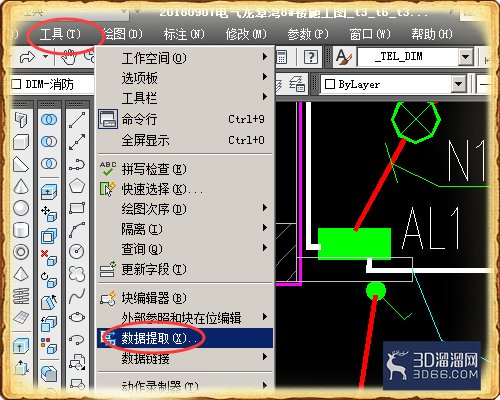The image size is (500, 400).
Task: Click the Subtract solids icon
Action: click(x=49, y=142)
